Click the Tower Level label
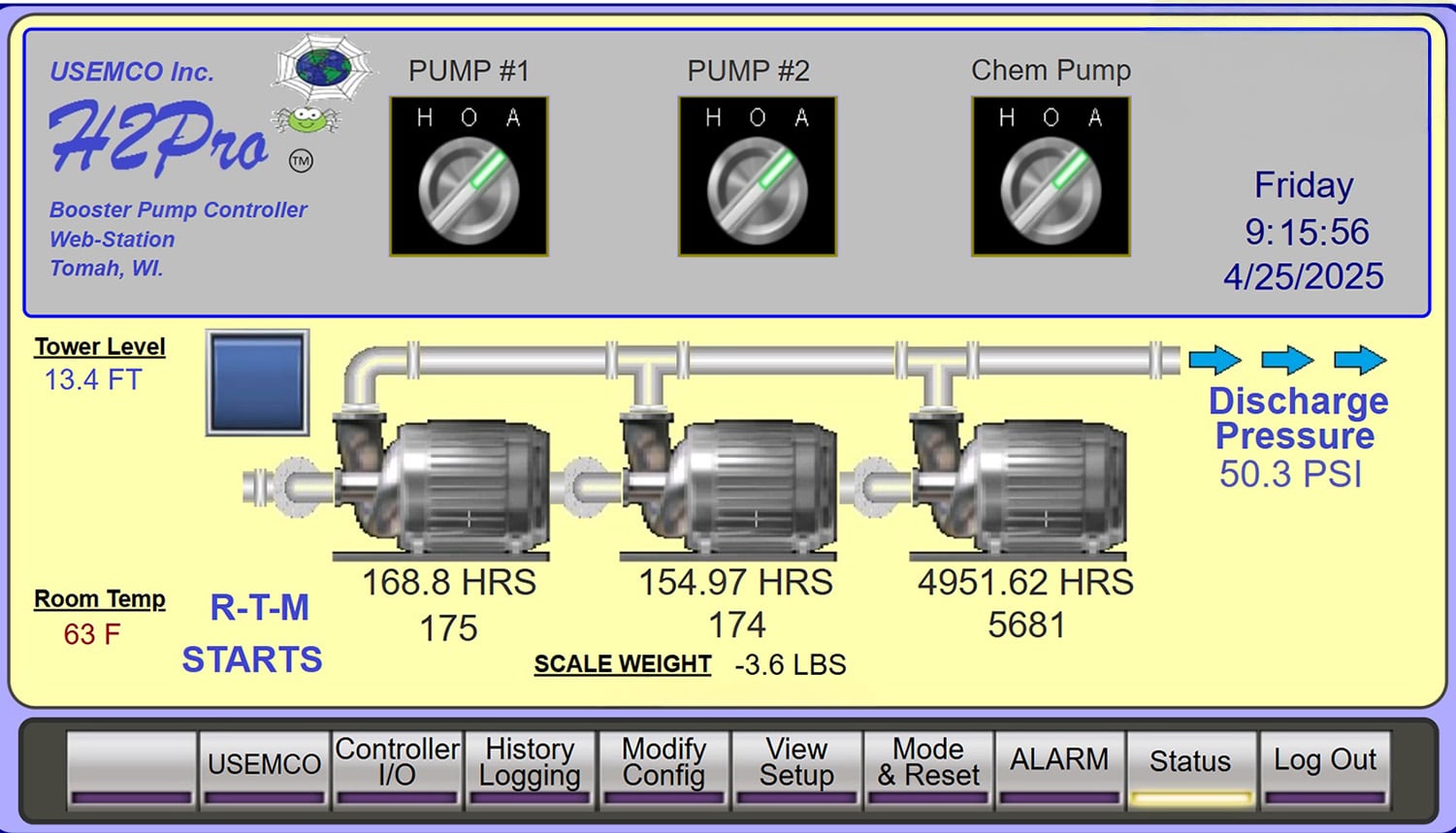This screenshot has height=833, width=1456. [100, 347]
